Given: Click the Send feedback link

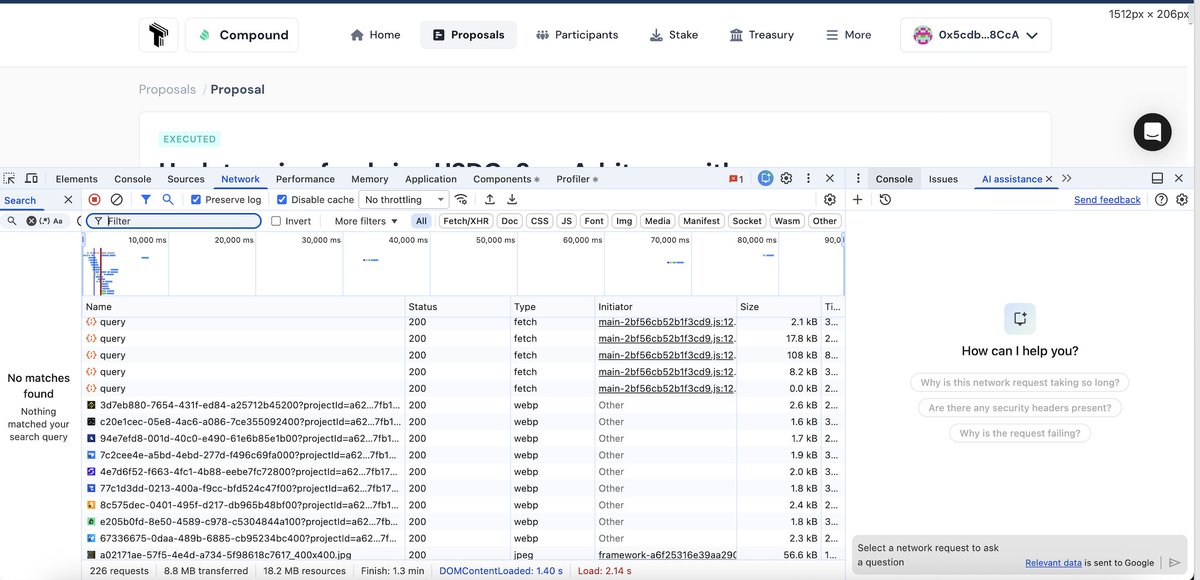Looking at the screenshot, I should click(1107, 200).
